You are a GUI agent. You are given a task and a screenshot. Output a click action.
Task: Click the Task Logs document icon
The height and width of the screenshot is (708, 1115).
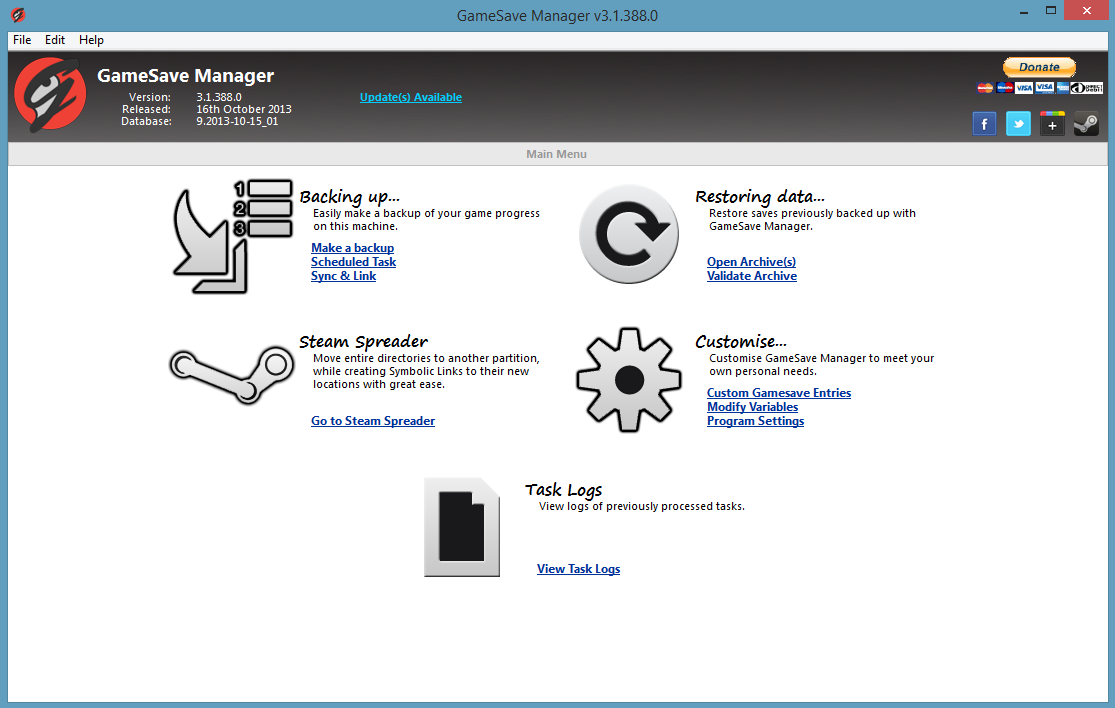462,527
